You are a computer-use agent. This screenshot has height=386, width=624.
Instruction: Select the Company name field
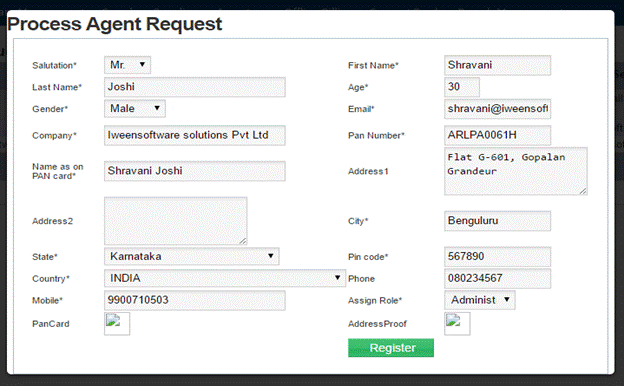tap(195, 135)
